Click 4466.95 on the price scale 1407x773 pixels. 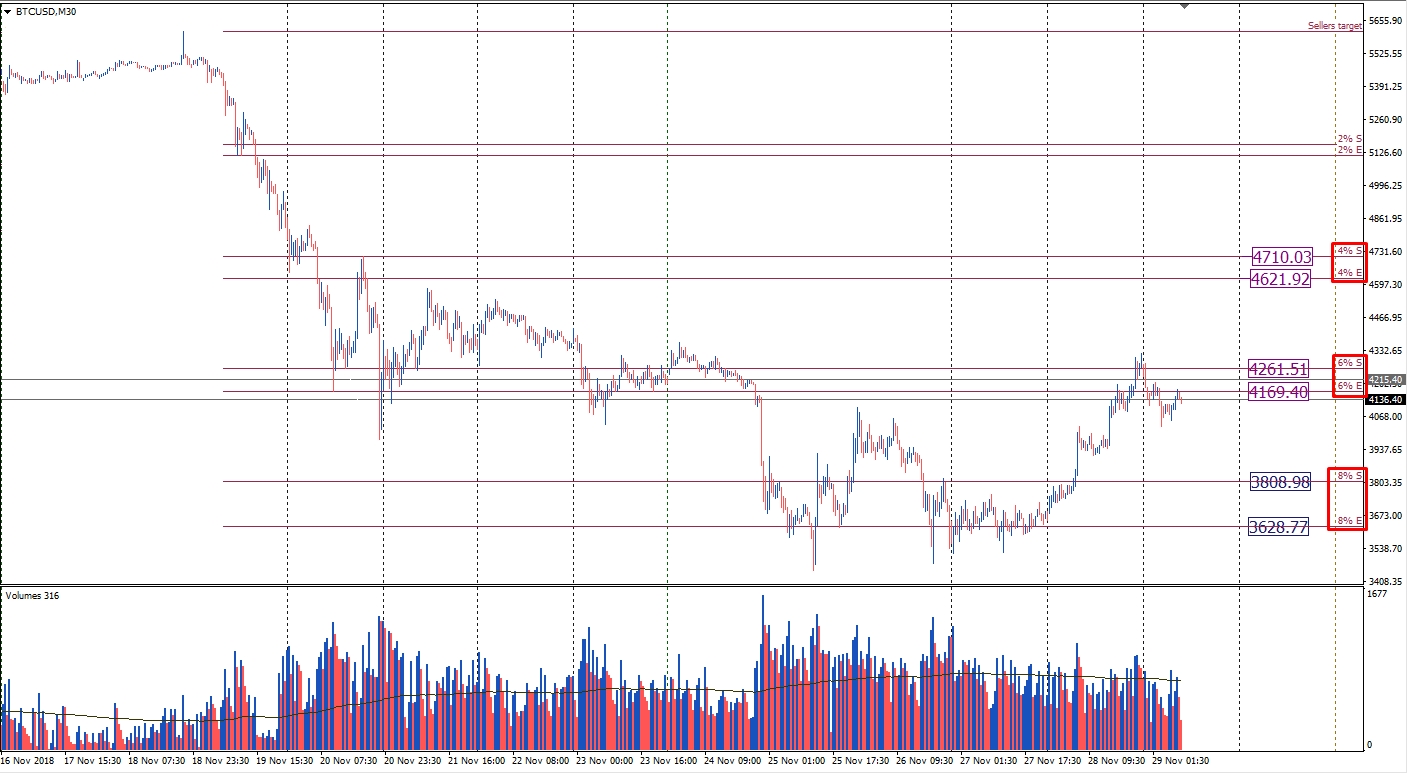coord(1385,318)
